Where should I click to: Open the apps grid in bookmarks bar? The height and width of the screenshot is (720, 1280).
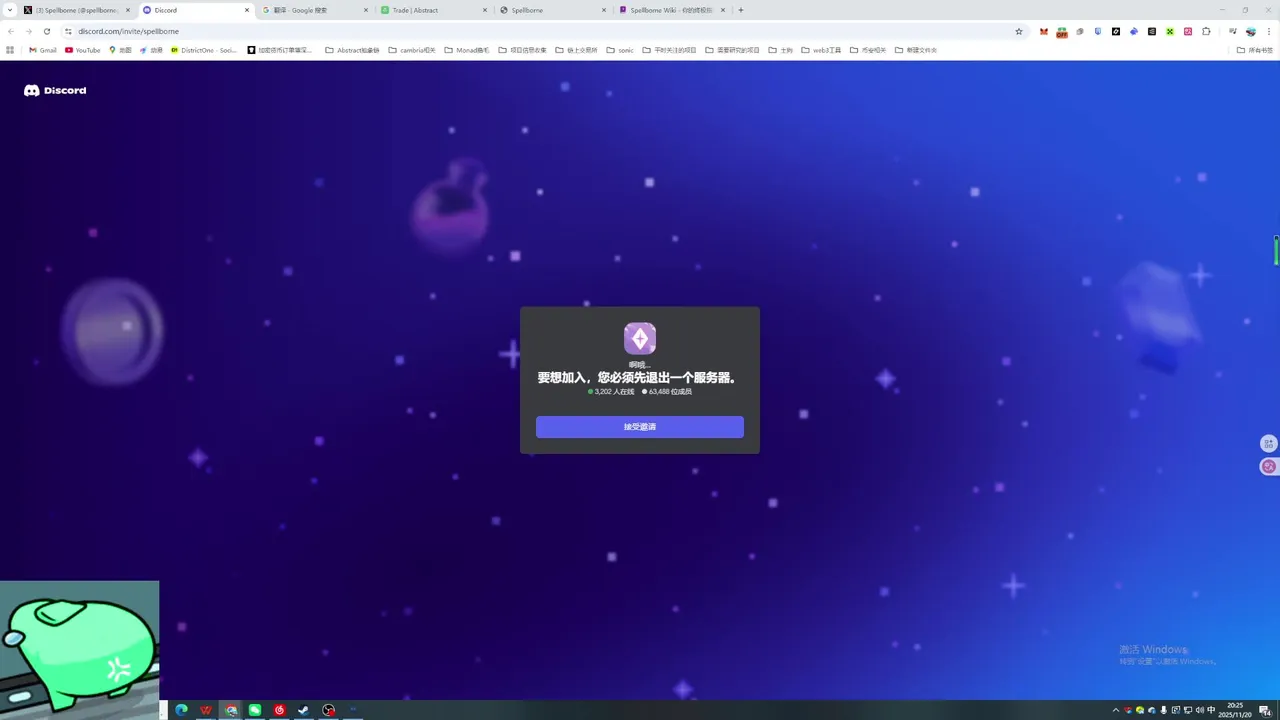[10, 50]
